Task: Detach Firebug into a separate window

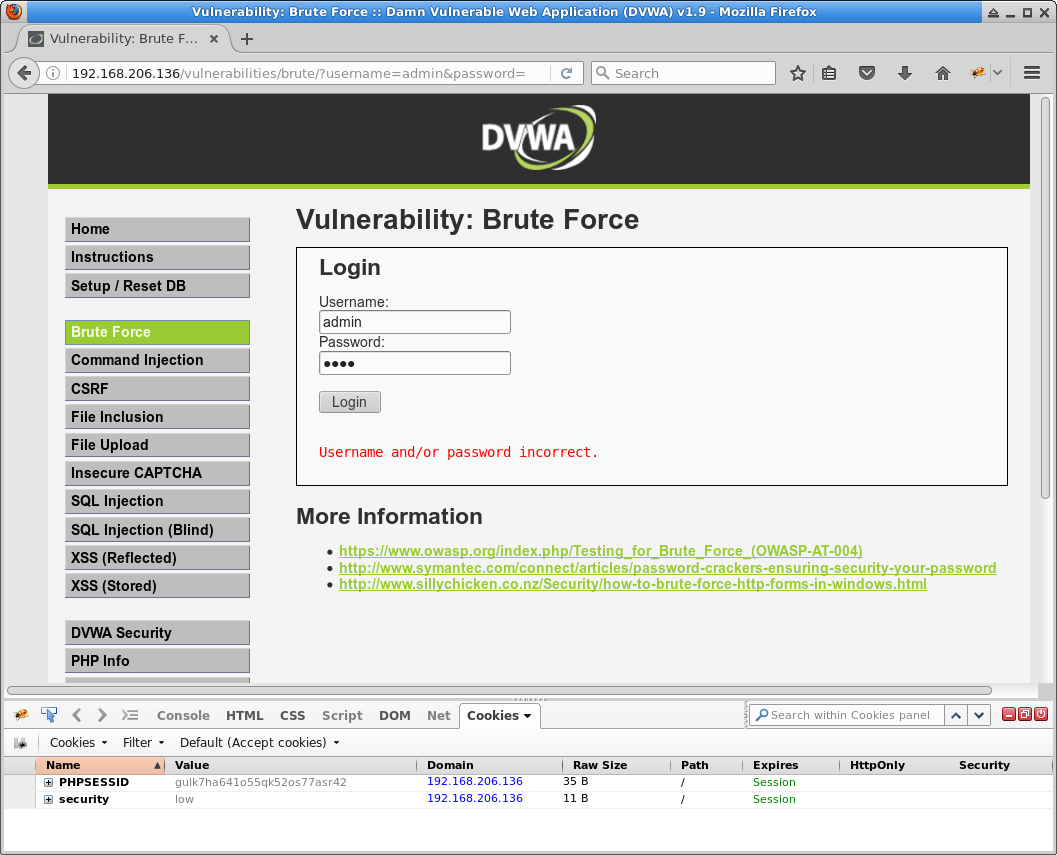Action: click(1025, 714)
